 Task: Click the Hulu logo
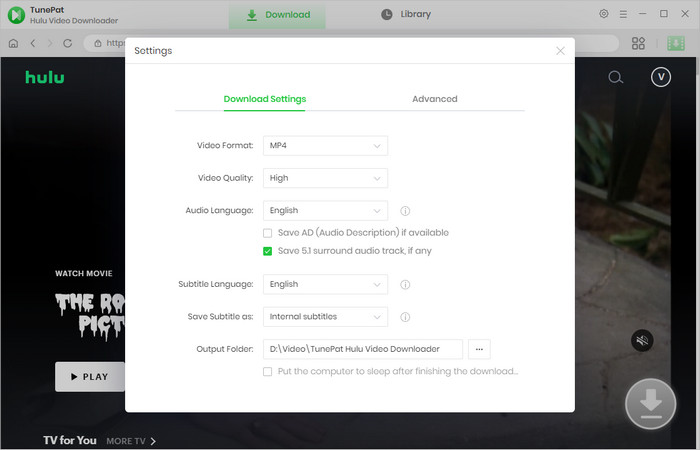[x=45, y=77]
